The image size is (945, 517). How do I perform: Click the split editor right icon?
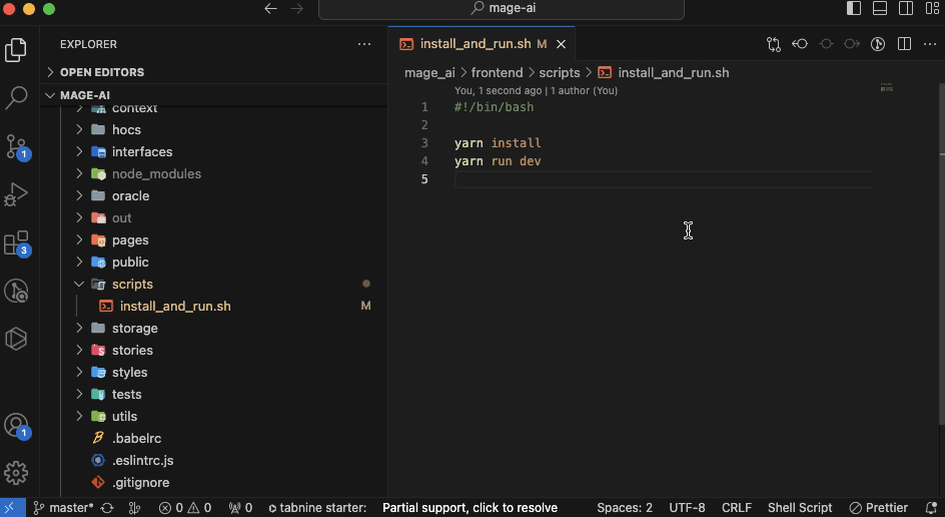904,44
